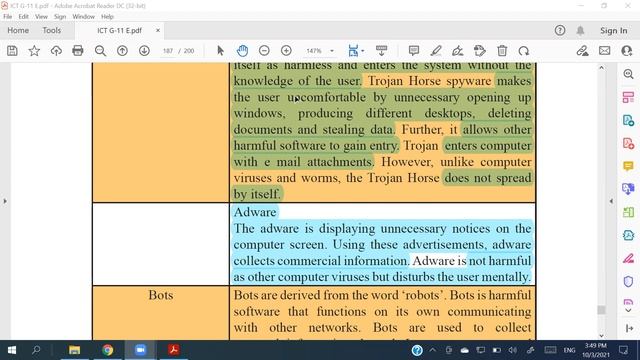This screenshot has height=360, width=640.
Task: Bookmark the file with the star icon
Action: [x=34, y=51]
